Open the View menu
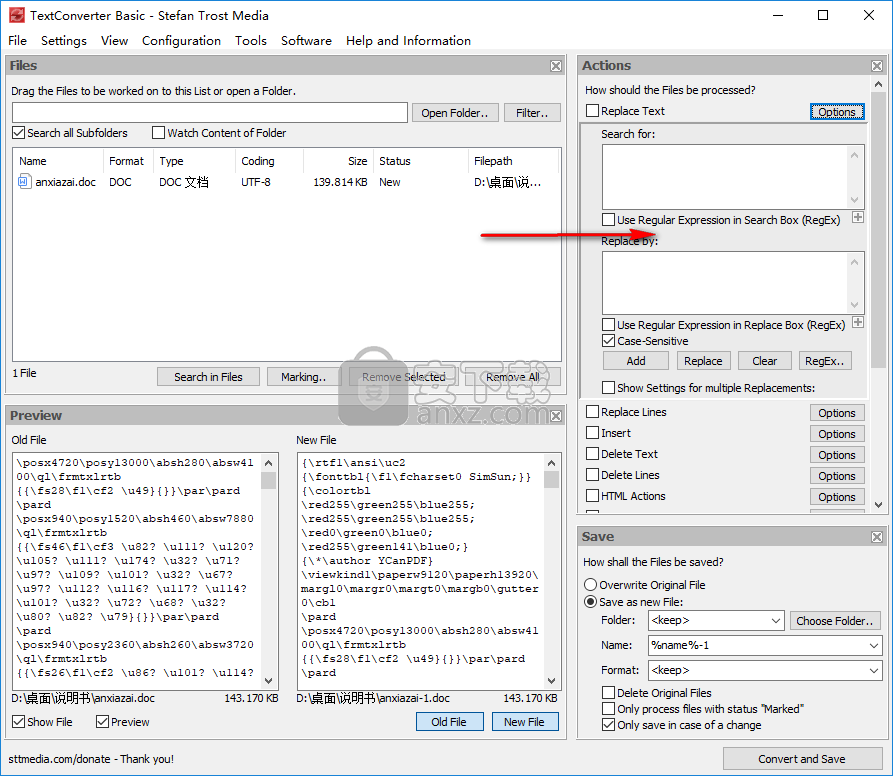The height and width of the screenshot is (776, 893). tap(114, 40)
